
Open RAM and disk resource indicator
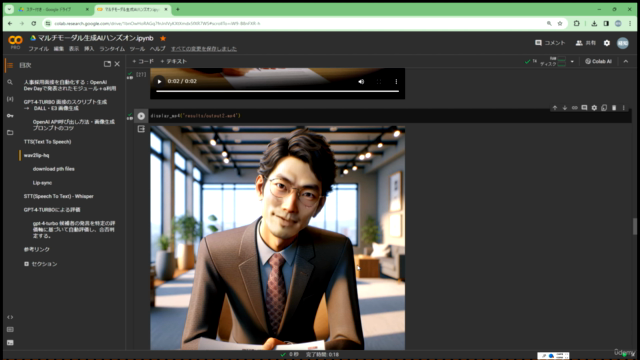coord(553,61)
